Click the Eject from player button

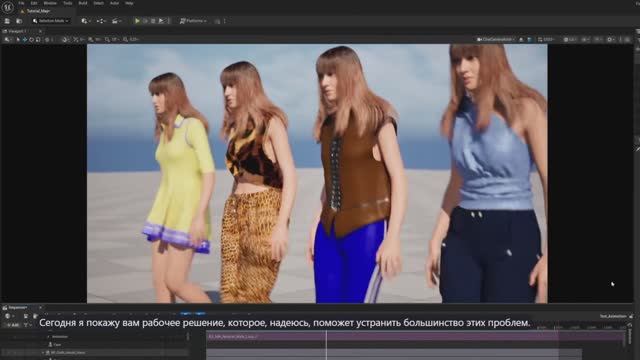pyautogui.click(x=161, y=21)
